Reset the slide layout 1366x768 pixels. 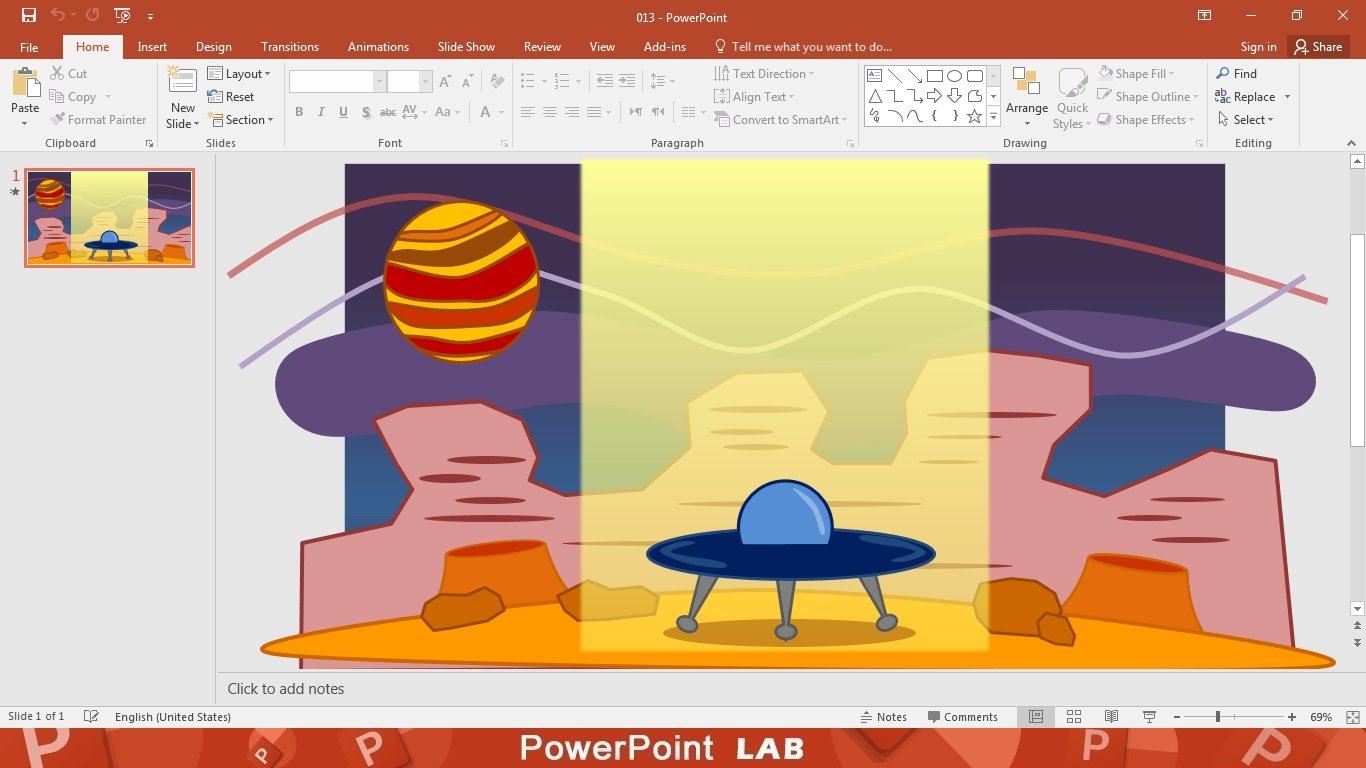[x=231, y=97]
